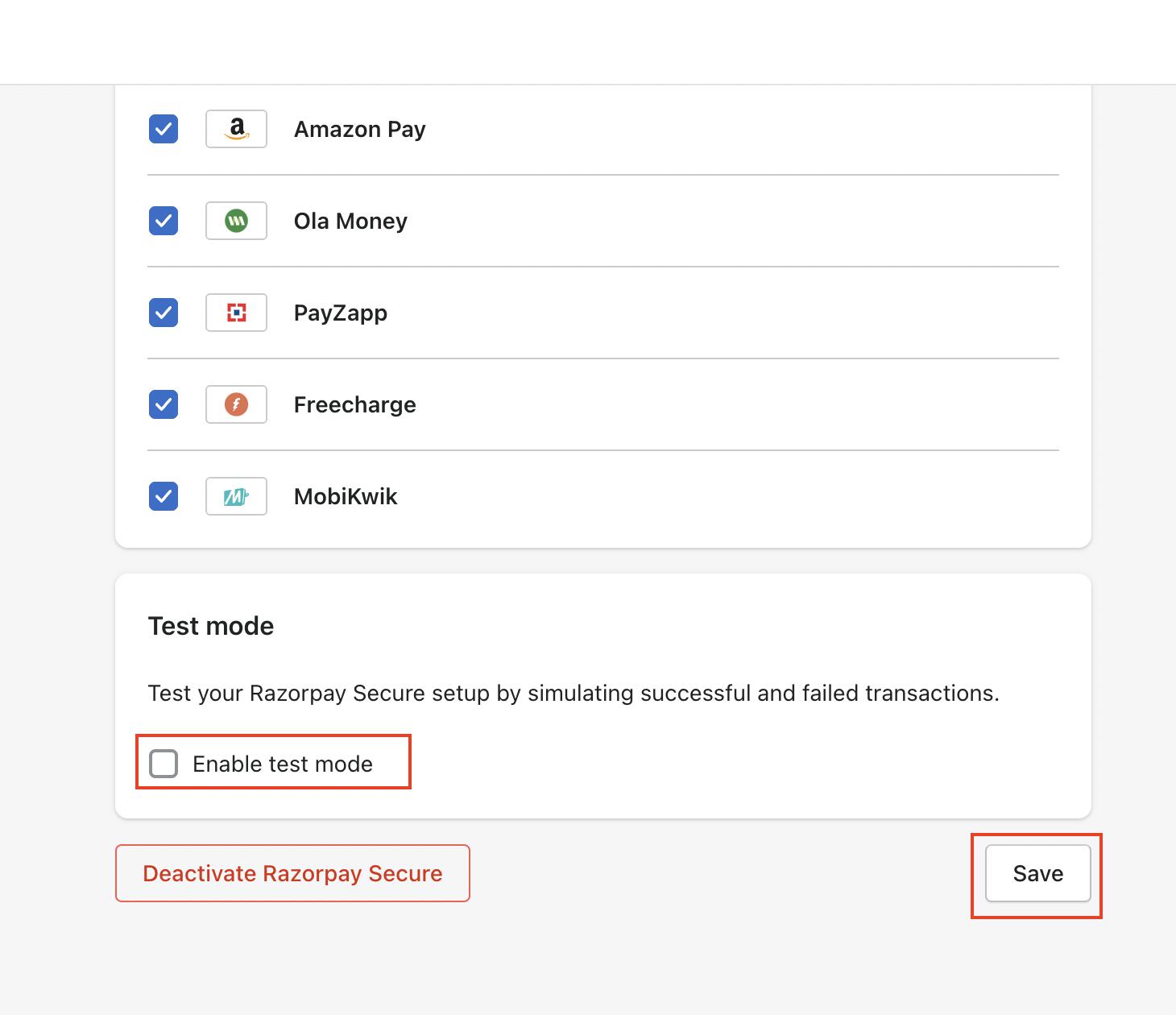Click the Razorpay Secure setup description text
This screenshot has height=1015, width=1176.
pyautogui.click(x=574, y=694)
